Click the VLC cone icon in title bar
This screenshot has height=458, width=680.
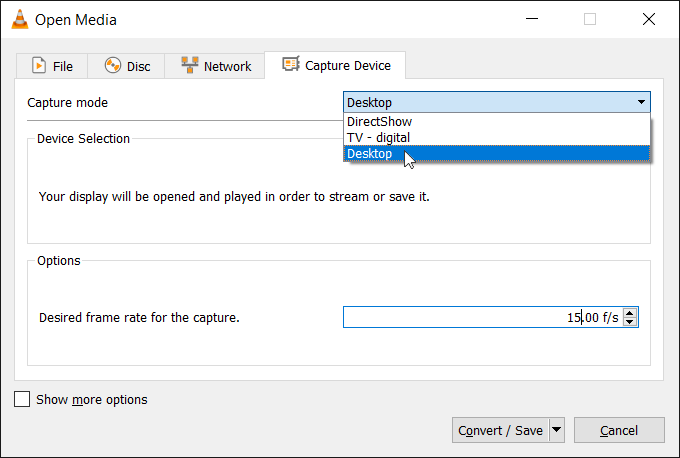click(17, 19)
